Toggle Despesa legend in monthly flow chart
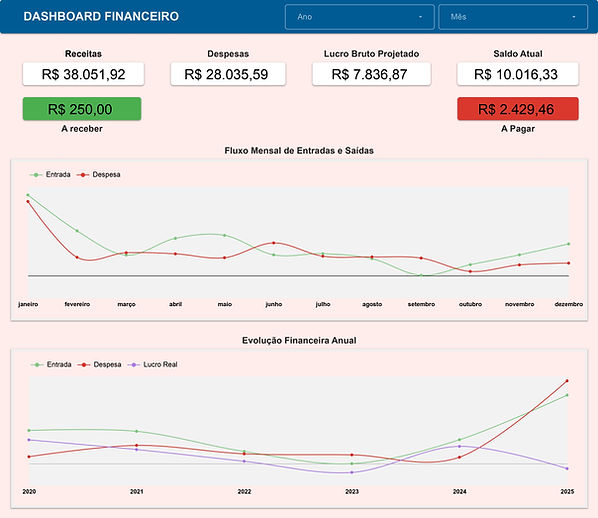Viewport: 598px width, 518px height. (99, 175)
